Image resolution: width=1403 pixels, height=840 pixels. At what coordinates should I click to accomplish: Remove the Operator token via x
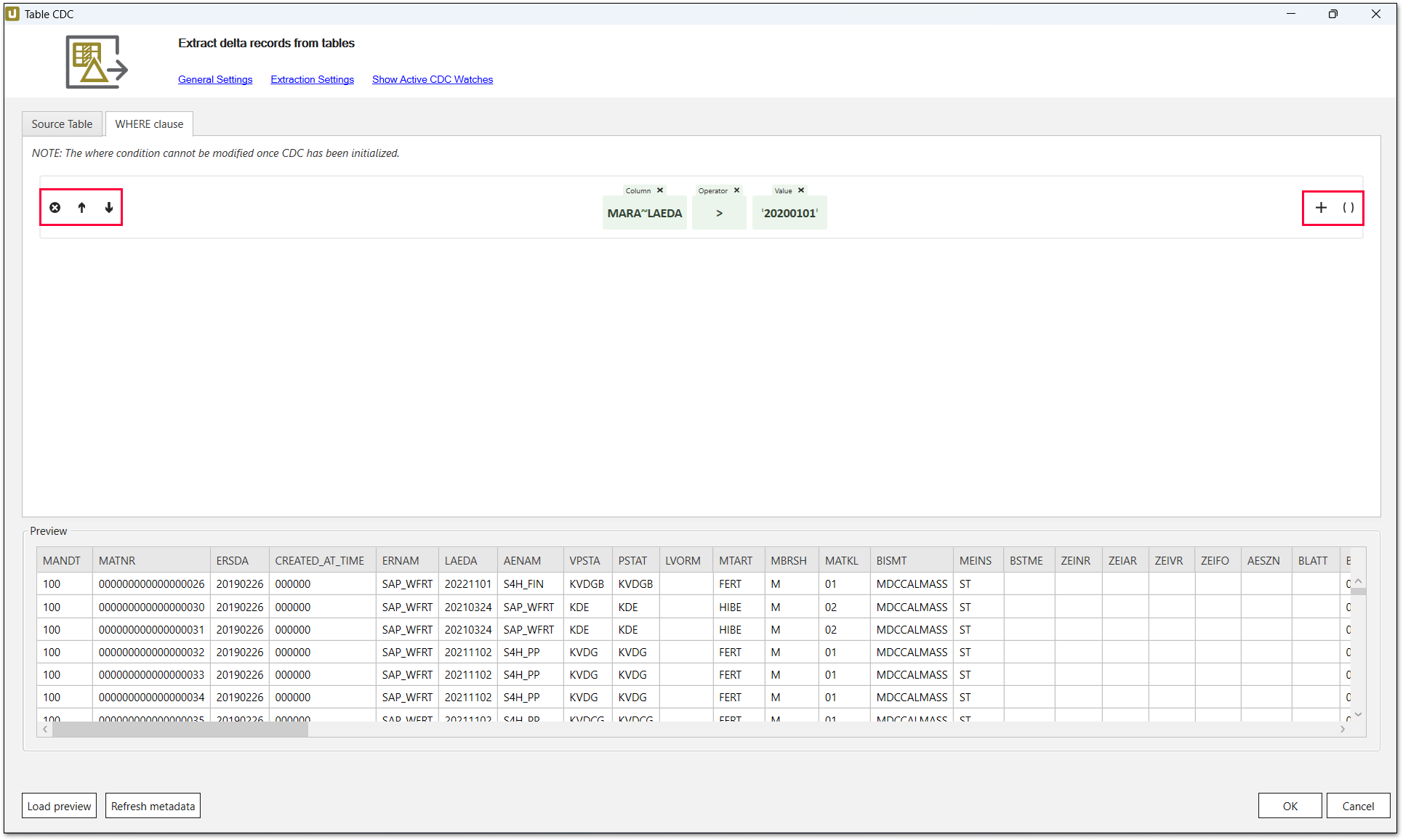tap(736, 190)
